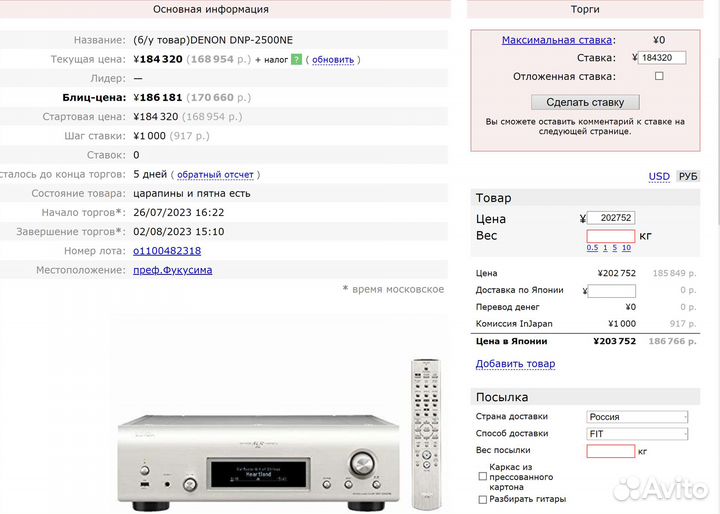Click the green tax help question icon
This screenshot has height=514, width=720.
click(297, 60)
